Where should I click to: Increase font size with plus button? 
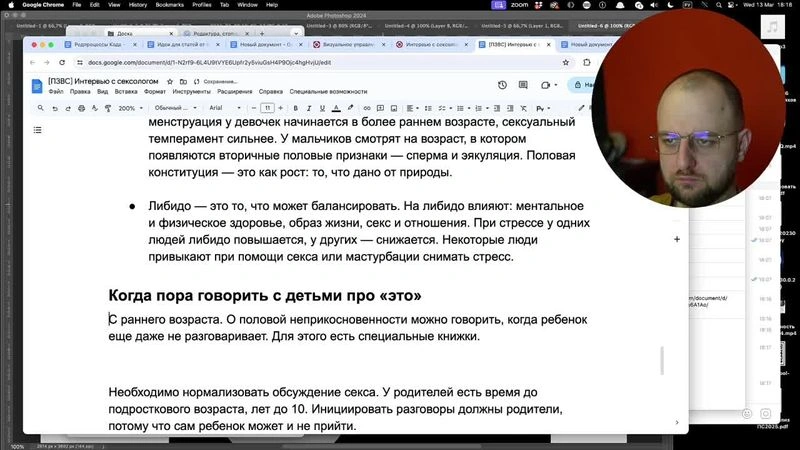(280, 108)
